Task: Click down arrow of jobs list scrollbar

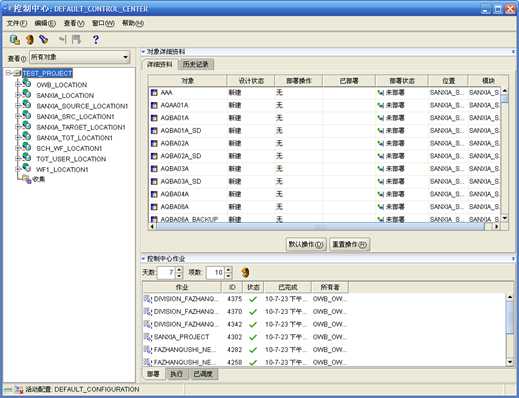Action: pos(510,362)
